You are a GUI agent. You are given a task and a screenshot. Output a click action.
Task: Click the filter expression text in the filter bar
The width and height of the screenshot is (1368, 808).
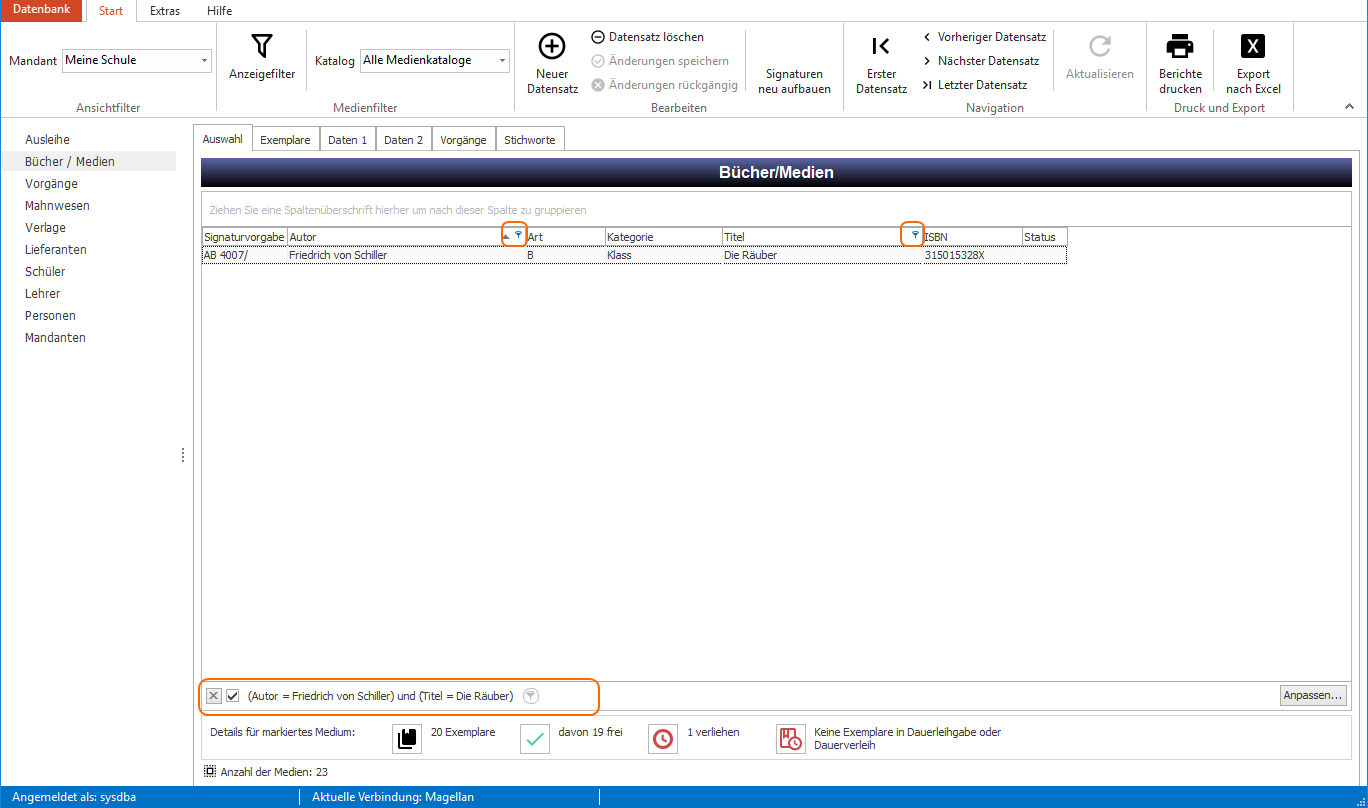[380, 696]
